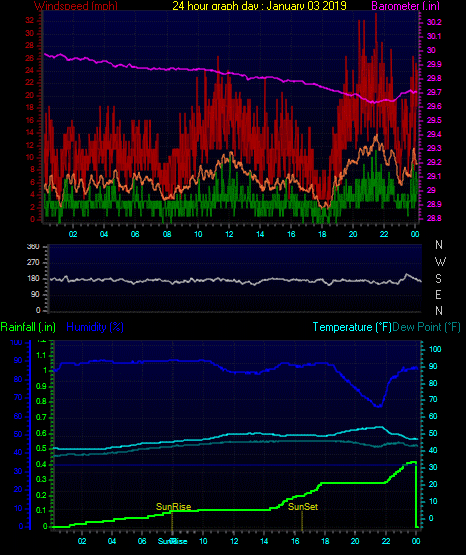Click the yellow 'SunRise' marker label

[x=173, y=507]
